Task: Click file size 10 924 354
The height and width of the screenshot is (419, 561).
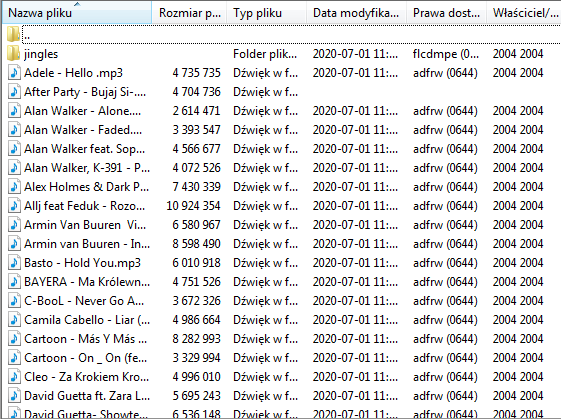Action: pos(193,206)
